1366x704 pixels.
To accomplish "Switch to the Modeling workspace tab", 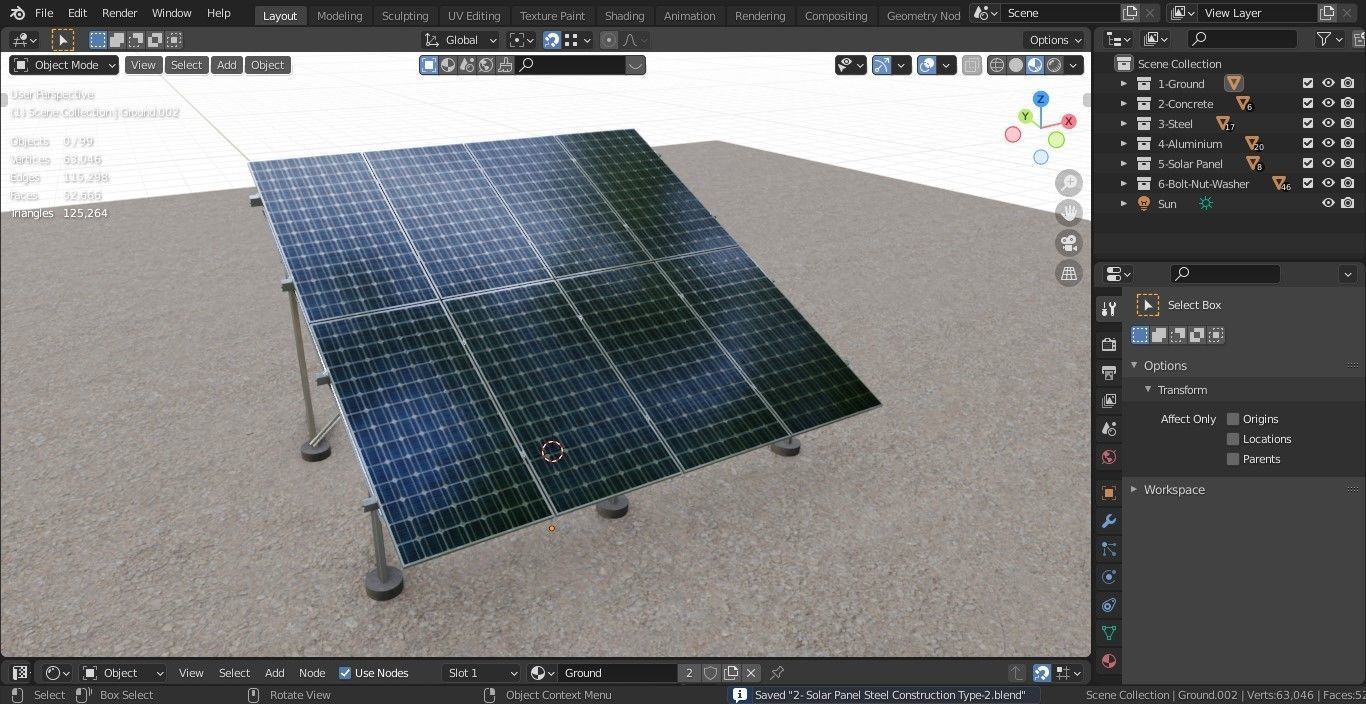I will coord(339,16).
